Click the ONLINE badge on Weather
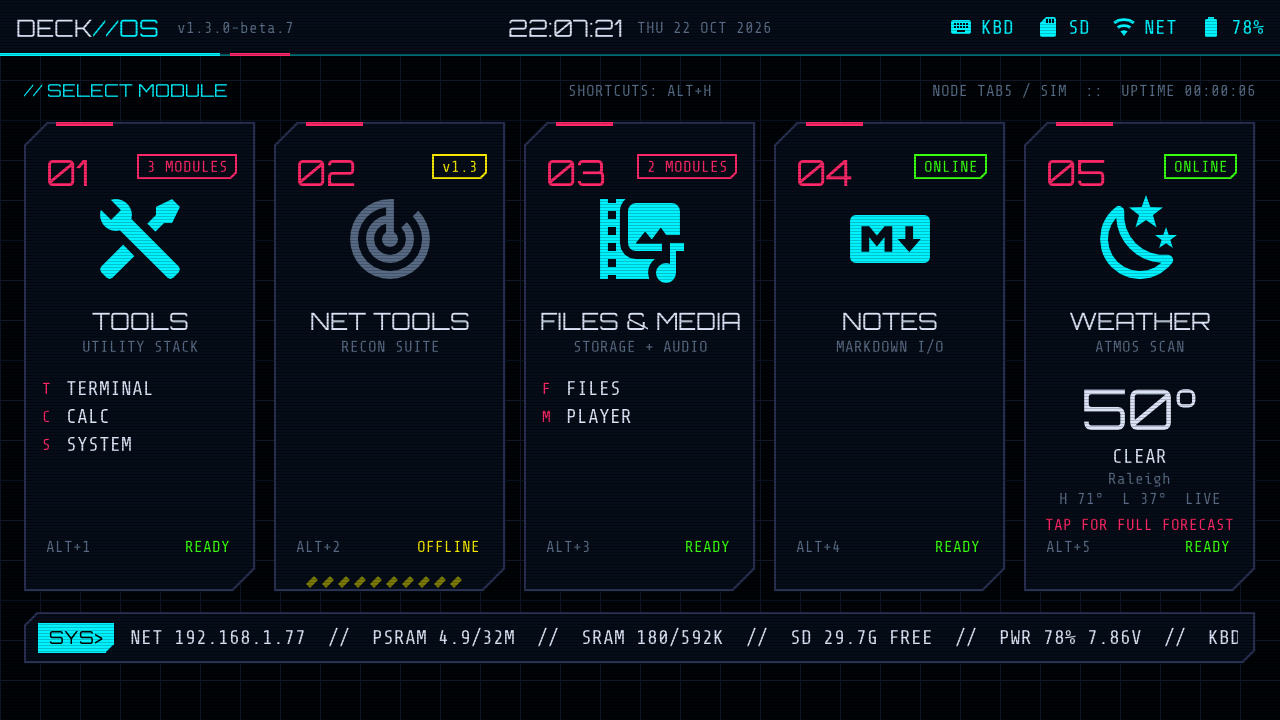 tap(1200, 167)
